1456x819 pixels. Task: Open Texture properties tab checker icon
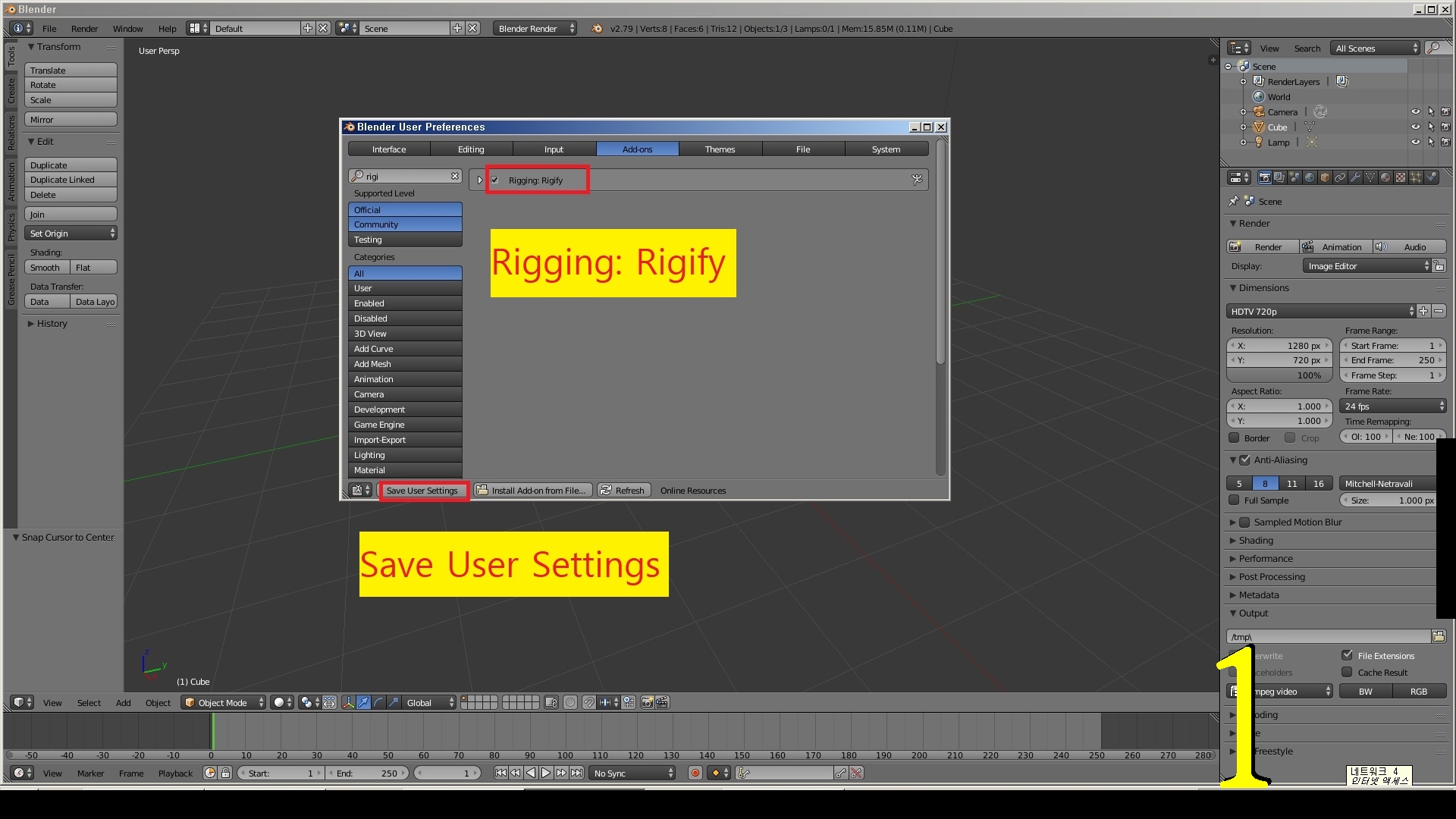1401,177
